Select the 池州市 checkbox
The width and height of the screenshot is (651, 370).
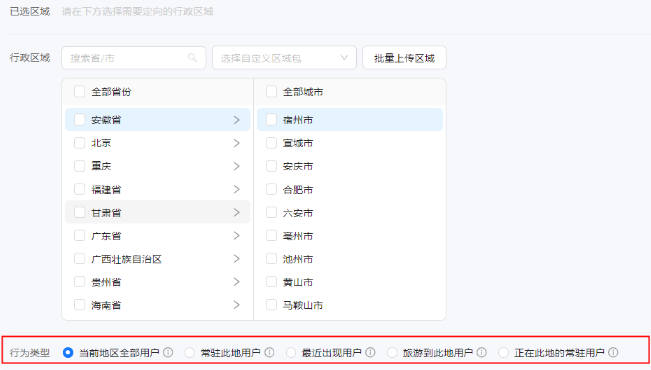point(271,259)
